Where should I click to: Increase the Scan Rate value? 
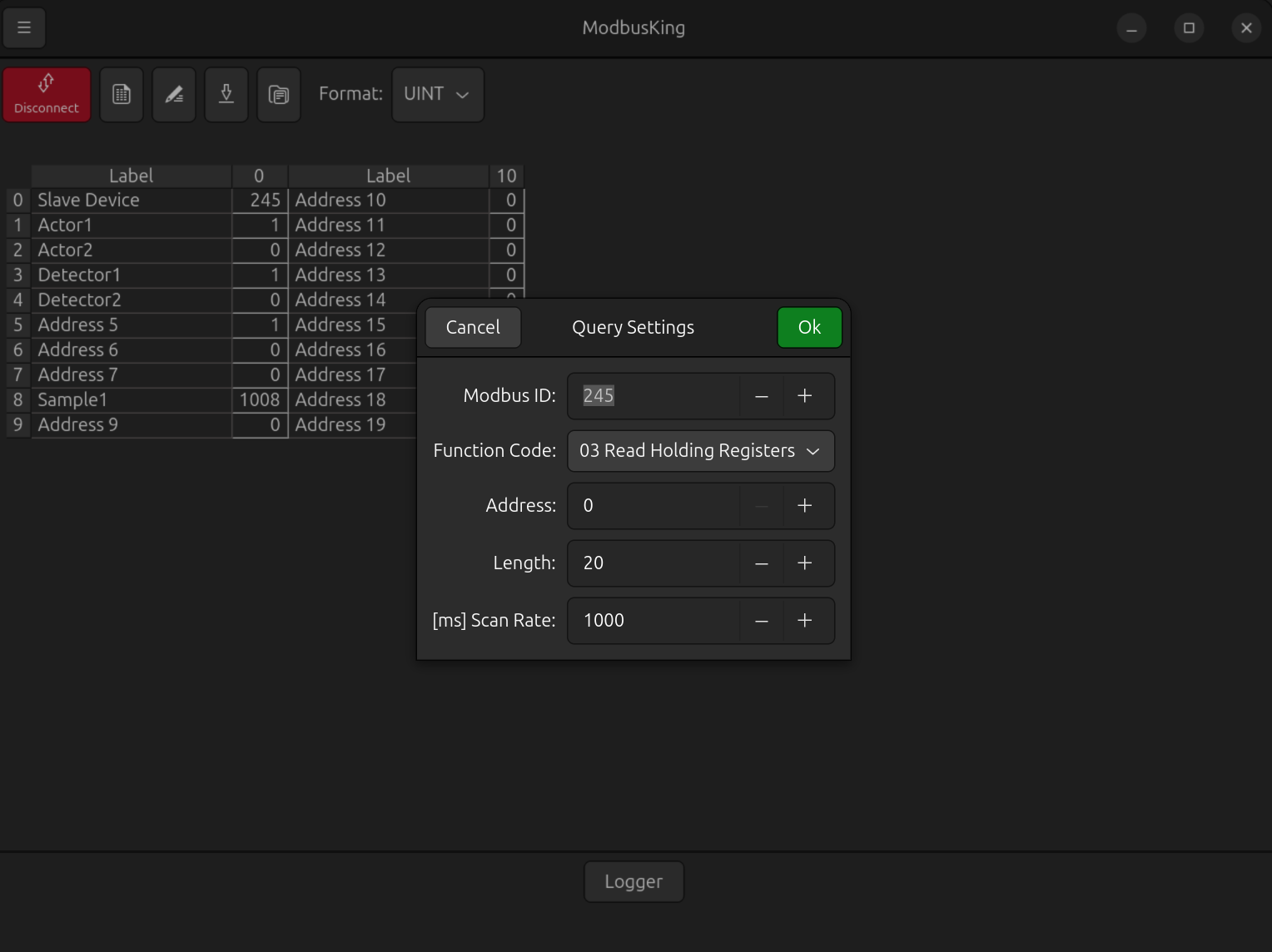pyautogui.click(x=804, y=621)
